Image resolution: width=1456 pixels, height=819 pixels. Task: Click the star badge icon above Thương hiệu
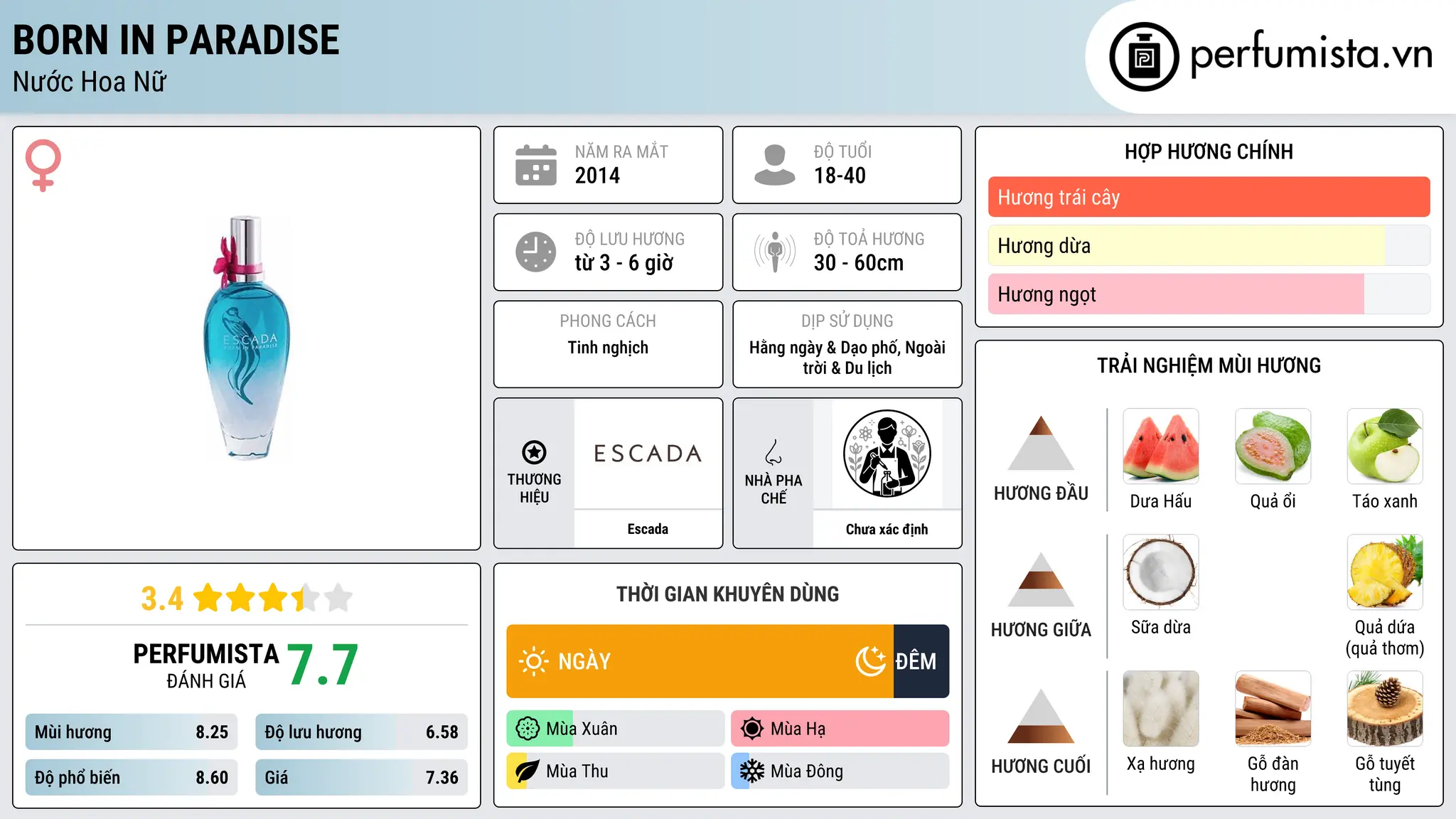coord(534,452)
